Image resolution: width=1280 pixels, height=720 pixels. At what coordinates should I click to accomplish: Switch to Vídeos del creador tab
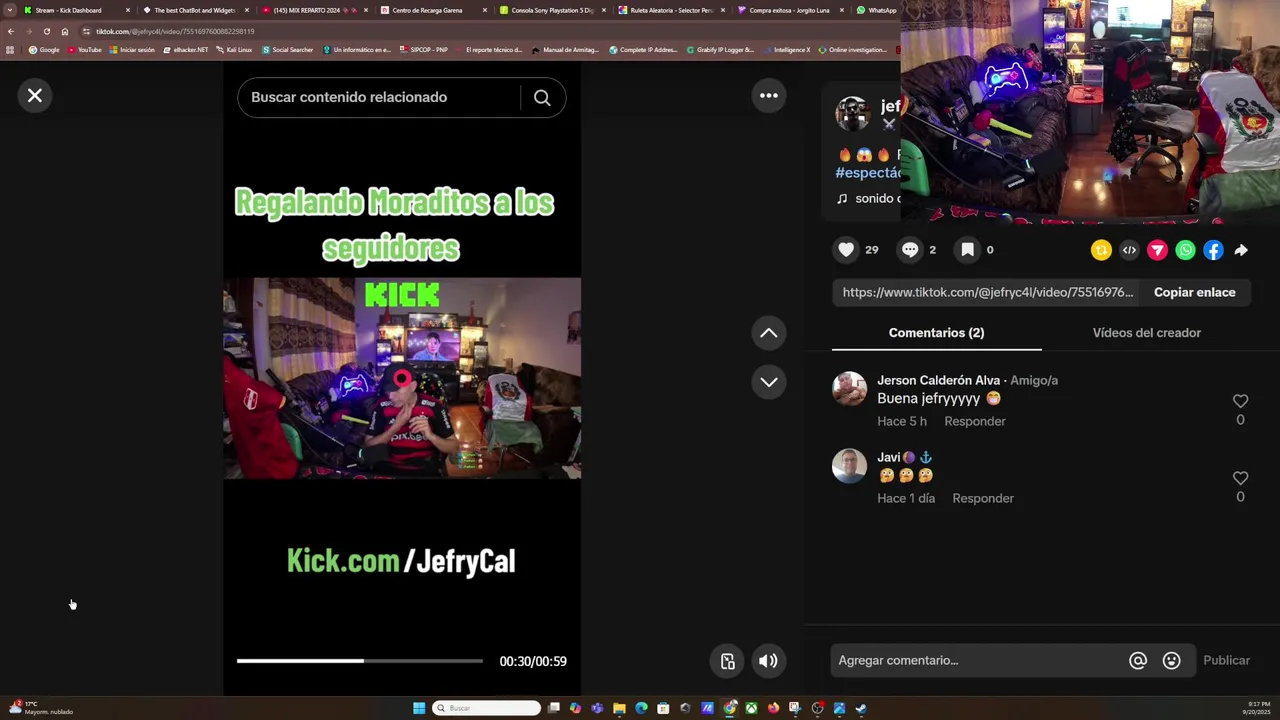(x=1146, y=333)
